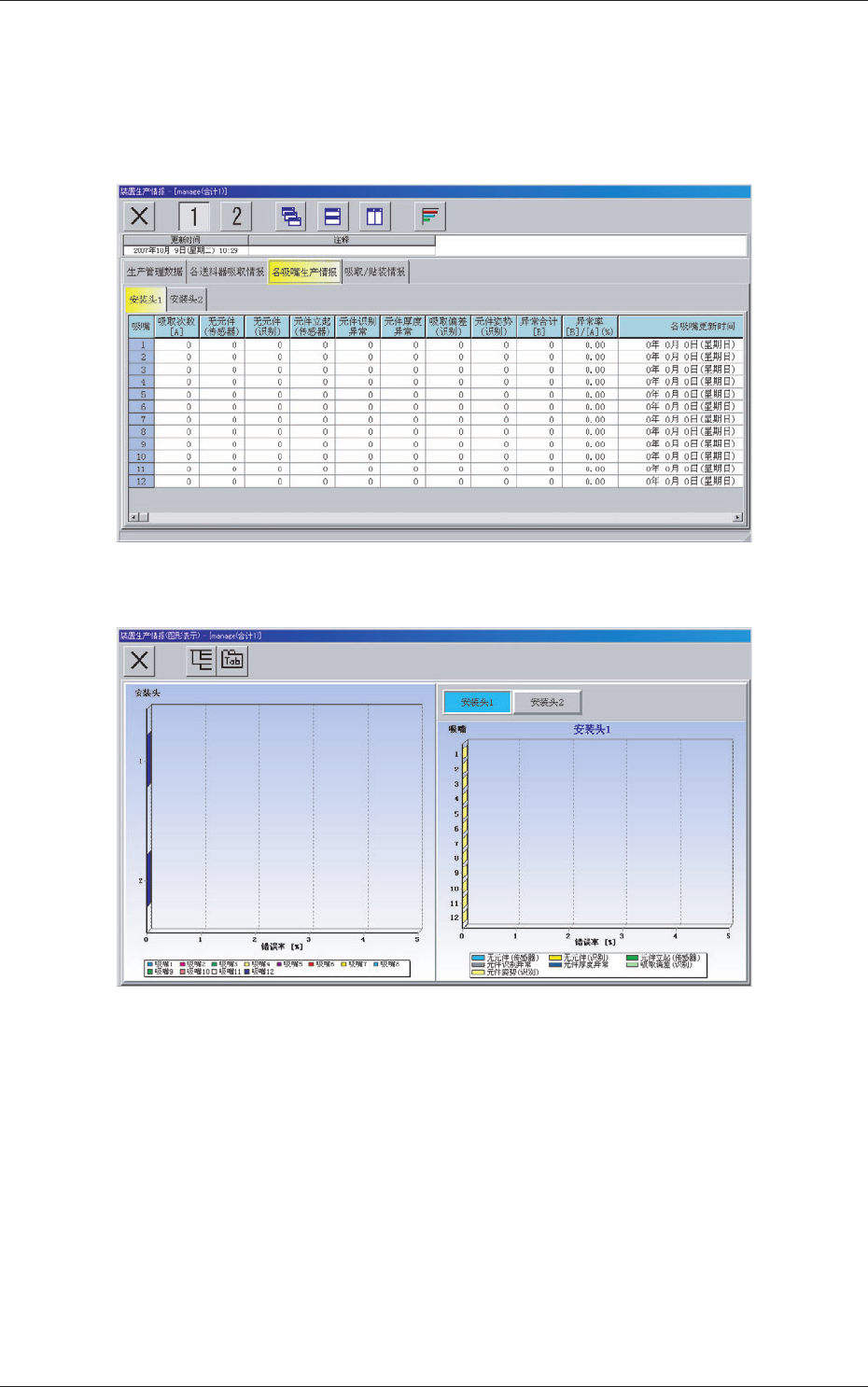Image resolution: width=868 pixels, height=1387 pixels.
Task: Click the 无元件(传感器) legend swatch in graph
Action: tap(479, 958)
